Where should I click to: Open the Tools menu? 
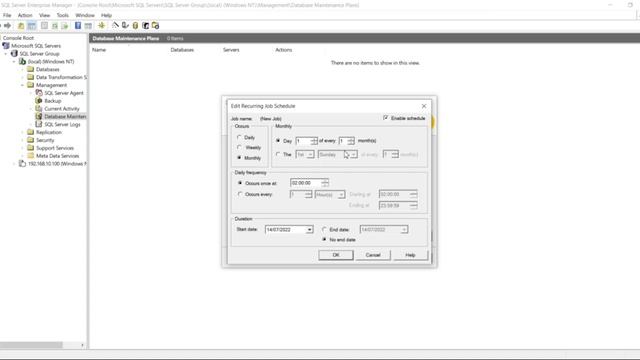pyautogui.click(x=62, y=15)
